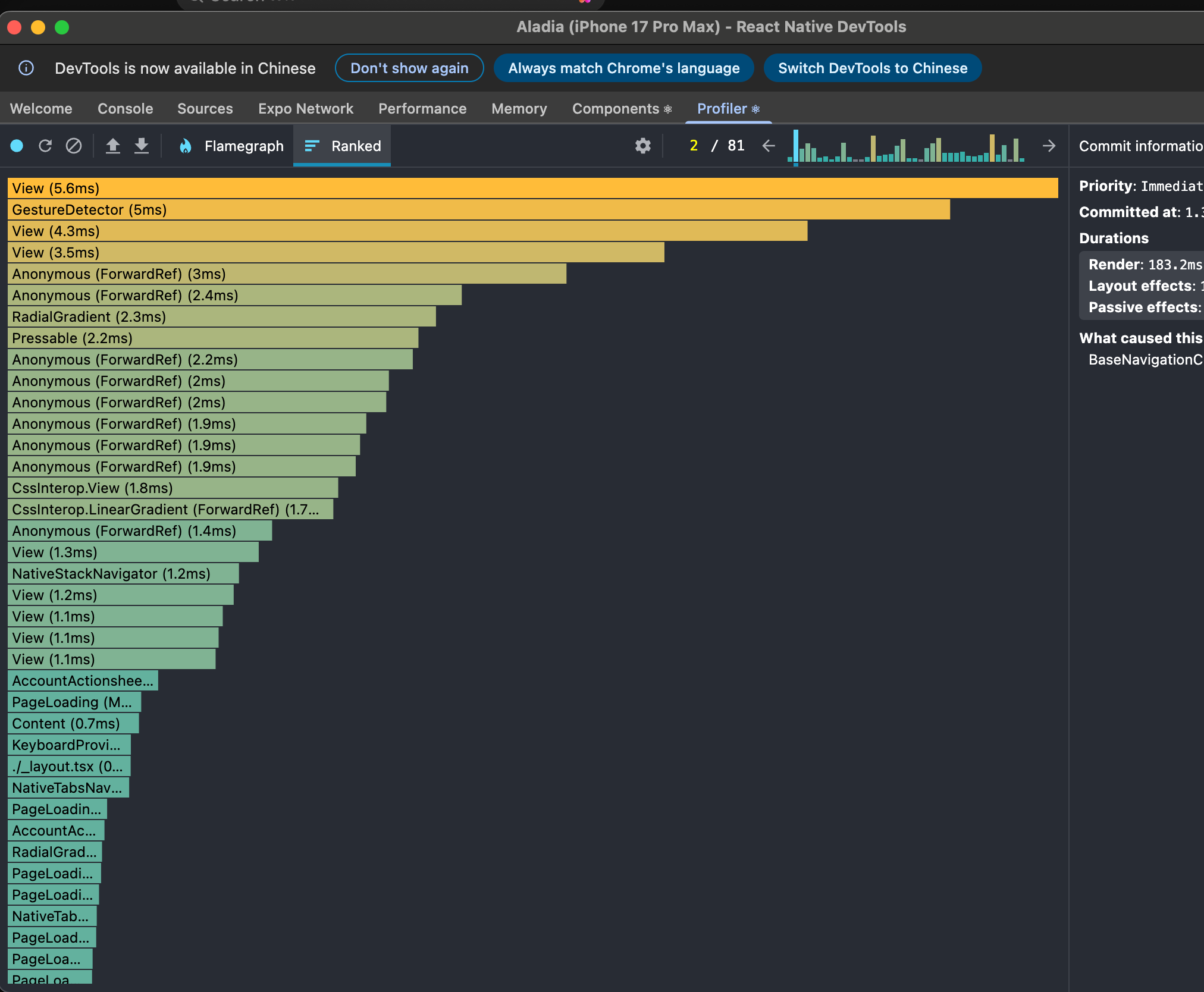Click the info icon in language banner
Screen dimensions: 1204x992
tap(26, 68)
